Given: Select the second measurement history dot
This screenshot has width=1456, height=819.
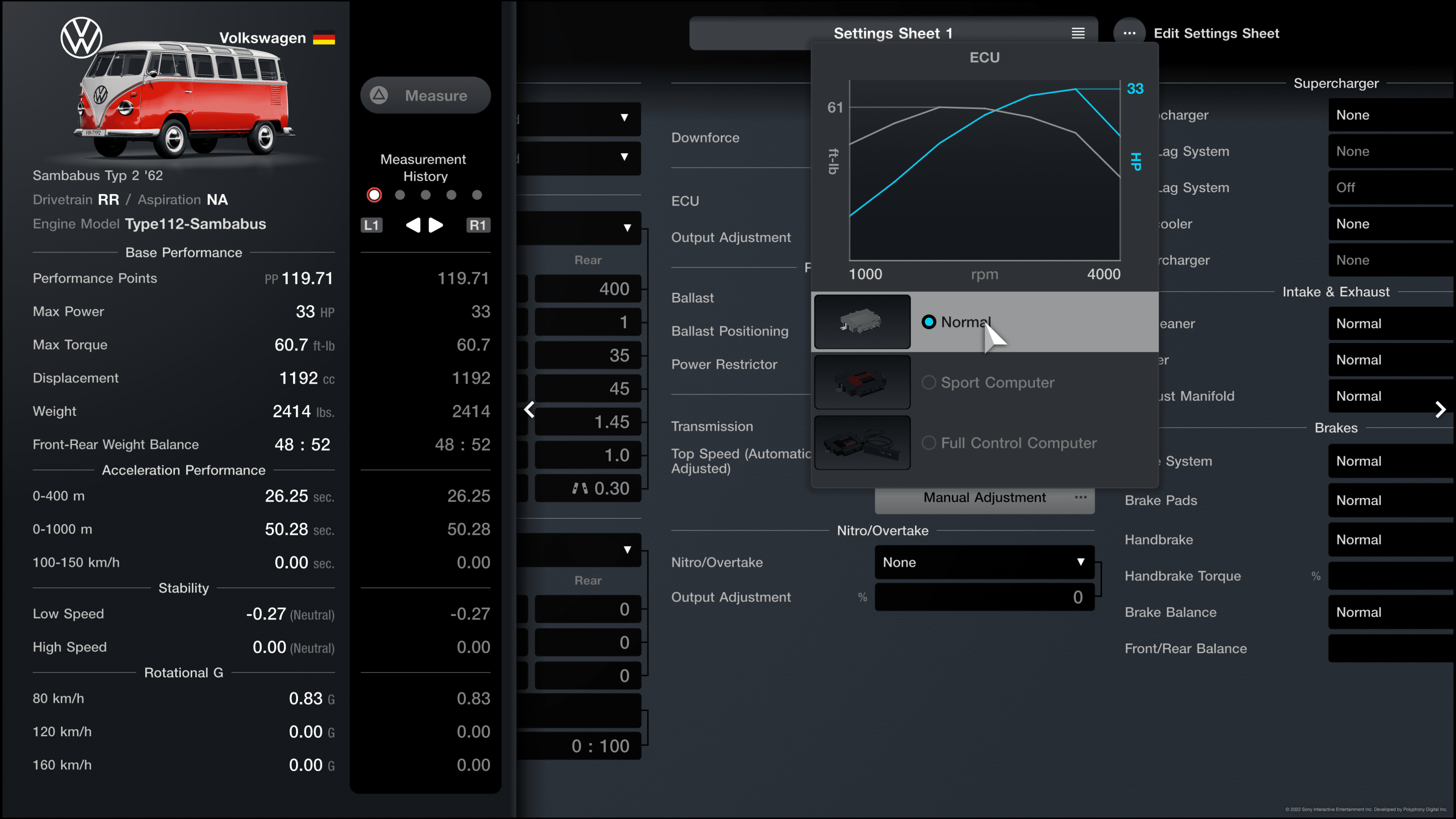Looking at the screenshot, I should coord(400,195).
